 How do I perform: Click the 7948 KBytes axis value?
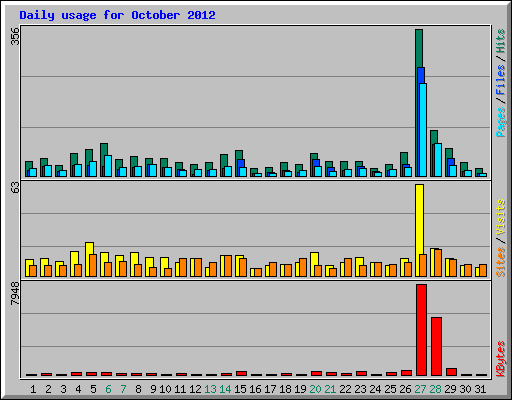(x=15, y=293)
